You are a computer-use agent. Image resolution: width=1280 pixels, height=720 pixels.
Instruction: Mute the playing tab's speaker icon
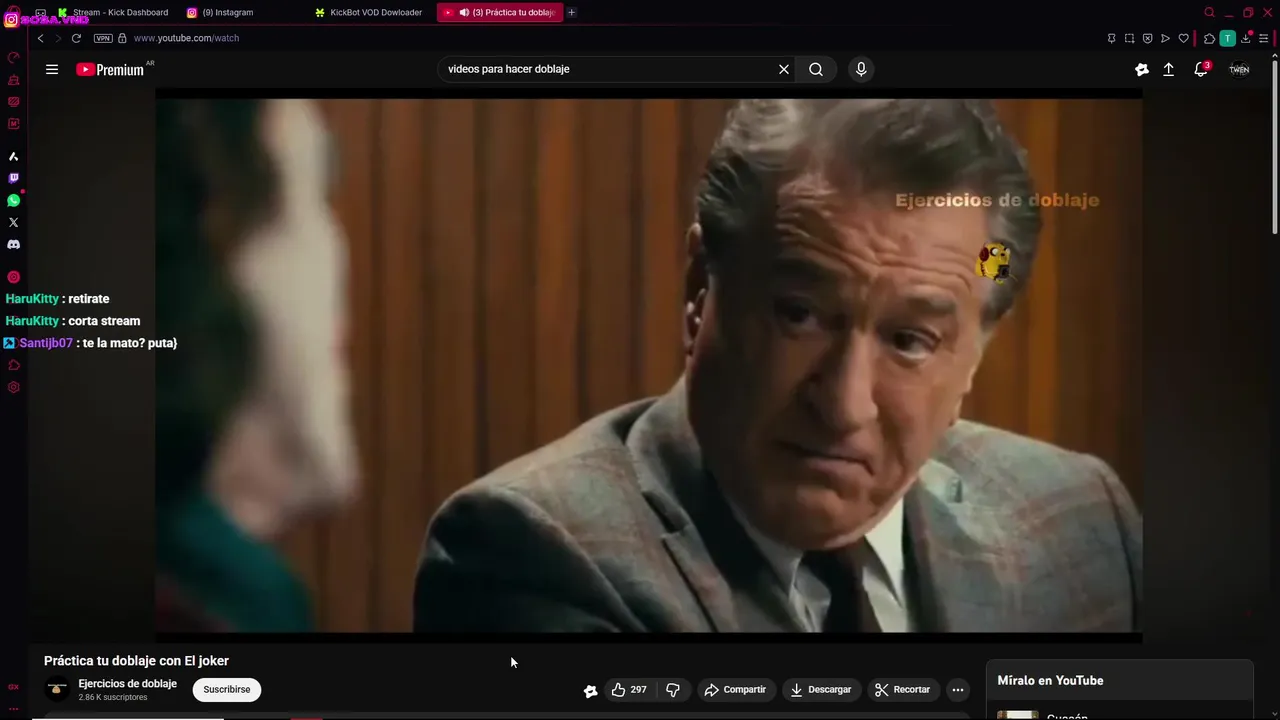click(464, 12)
